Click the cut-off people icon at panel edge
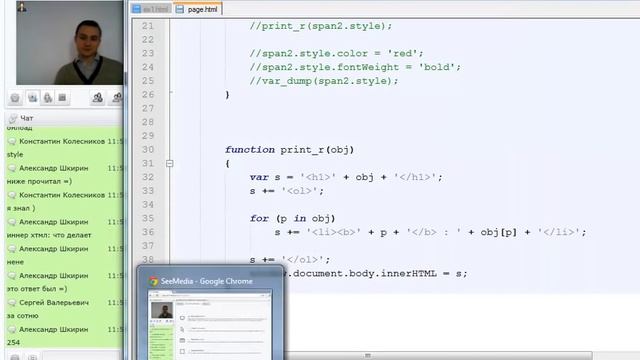Image resolution: width=640 pixels, height=360 pixels. point(118,98)
